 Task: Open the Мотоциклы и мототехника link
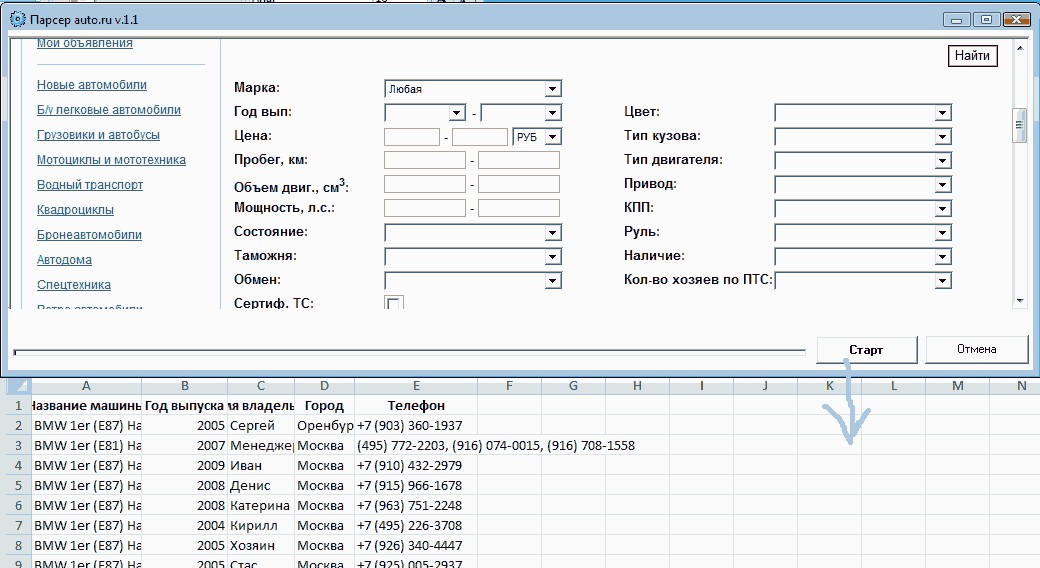click(x=111, y=160)
